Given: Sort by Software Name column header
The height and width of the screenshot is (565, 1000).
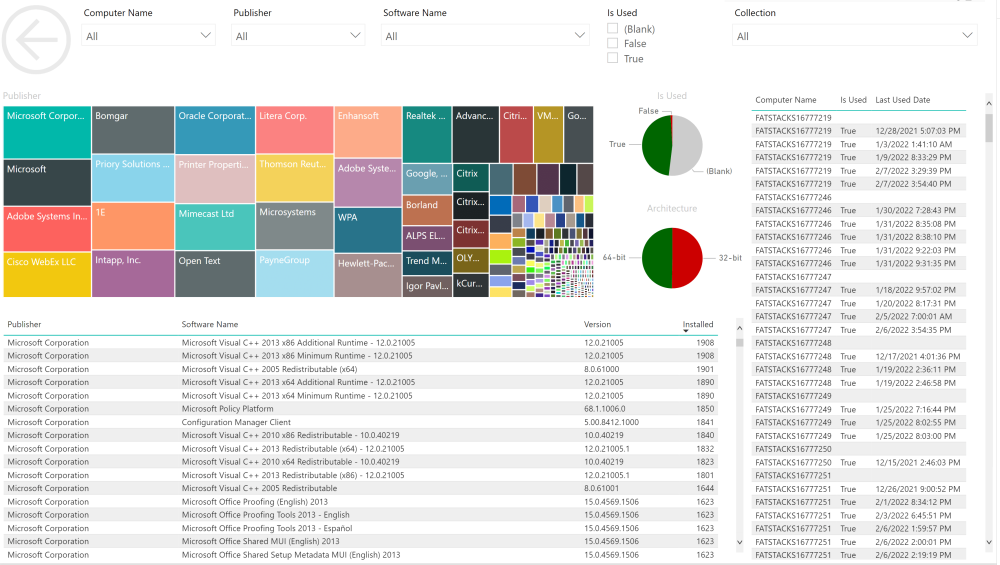Looking at the screenshot, I should 210,324.
